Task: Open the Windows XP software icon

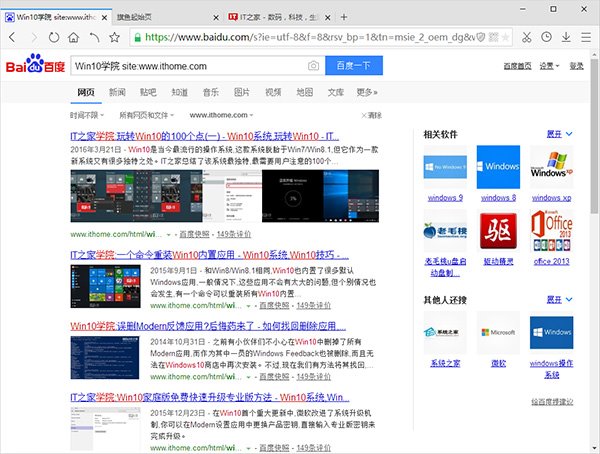Action: coord(551,167)
